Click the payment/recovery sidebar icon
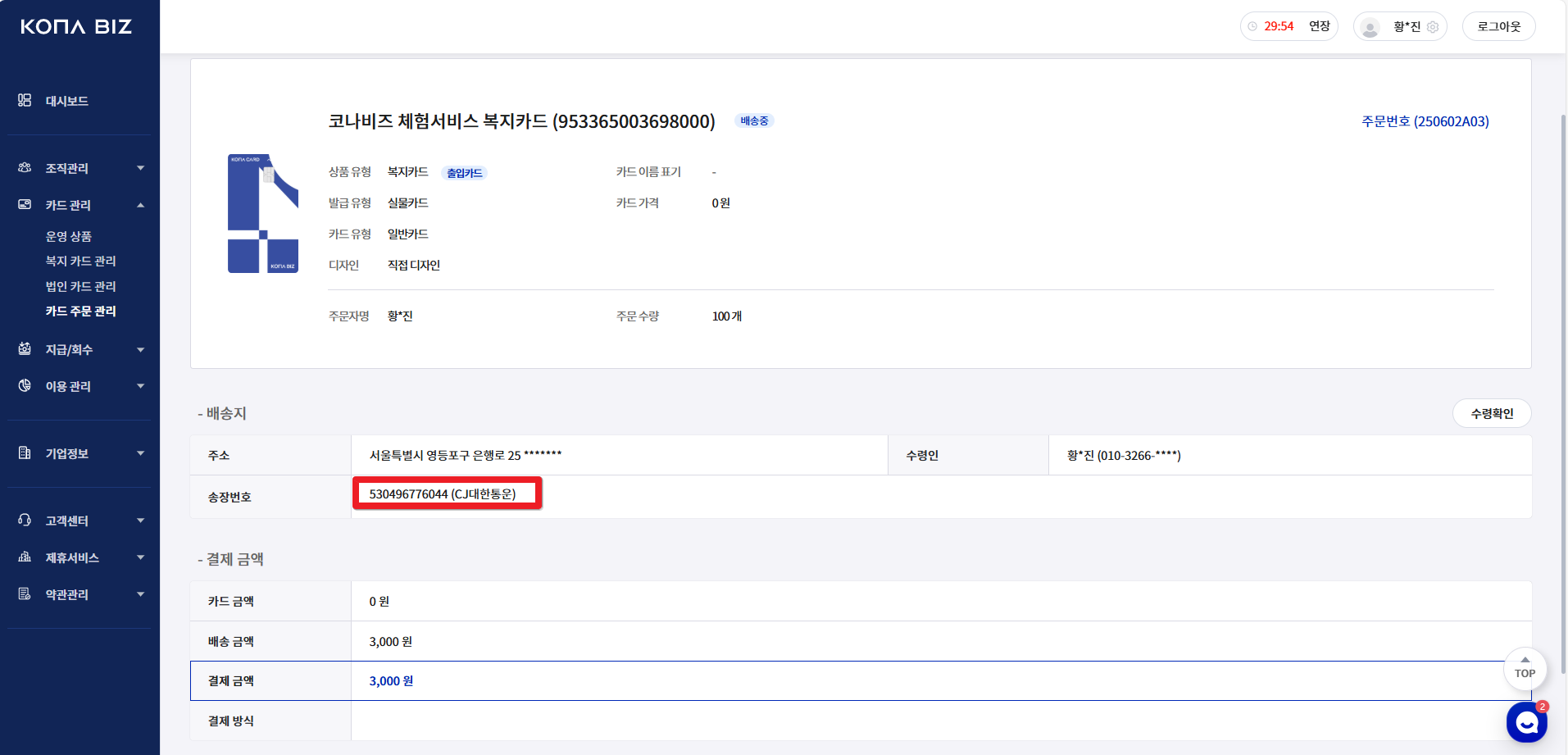The width and height of the screenshot is (1568, 755). (x=25, y=348)
